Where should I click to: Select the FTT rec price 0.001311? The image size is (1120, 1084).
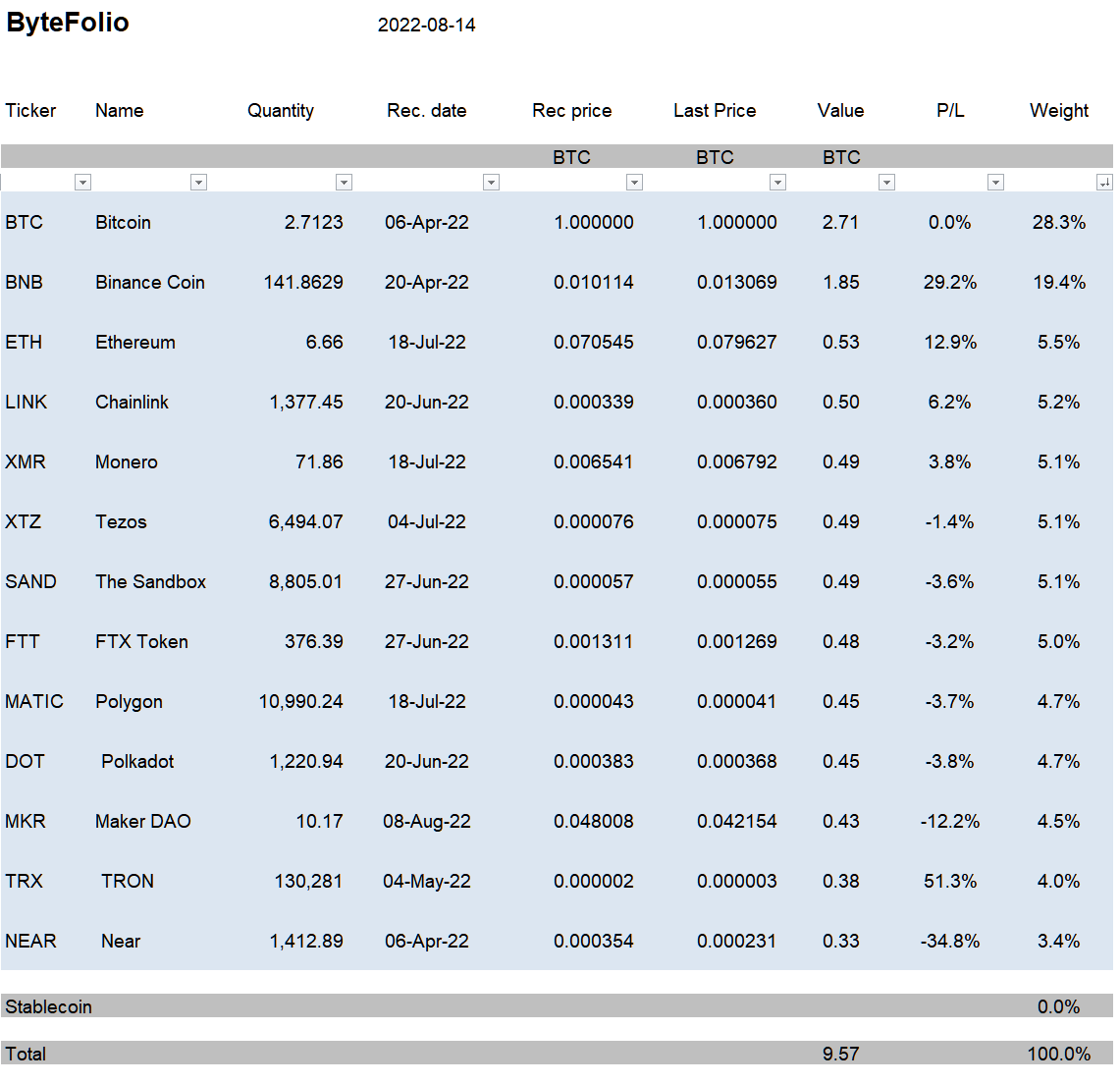594,642
